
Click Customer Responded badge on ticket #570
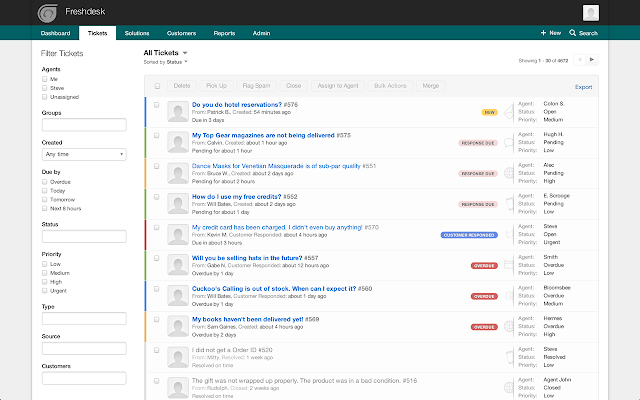point(469,235)
